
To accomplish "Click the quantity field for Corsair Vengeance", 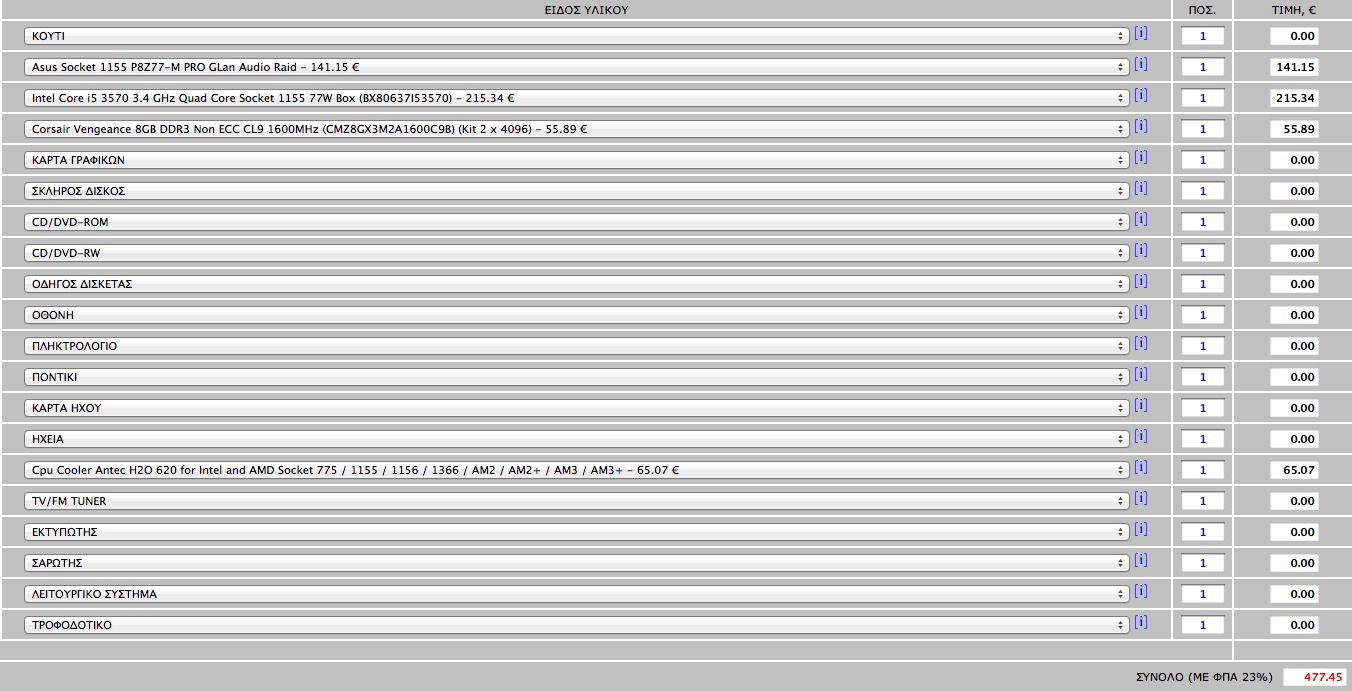I will pos(1203,129).
